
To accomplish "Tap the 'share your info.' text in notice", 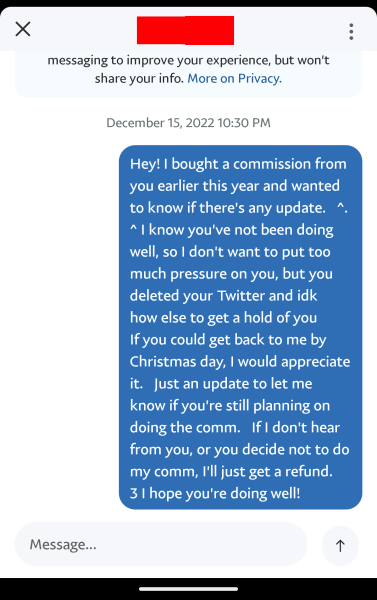I will pos(139,78).
